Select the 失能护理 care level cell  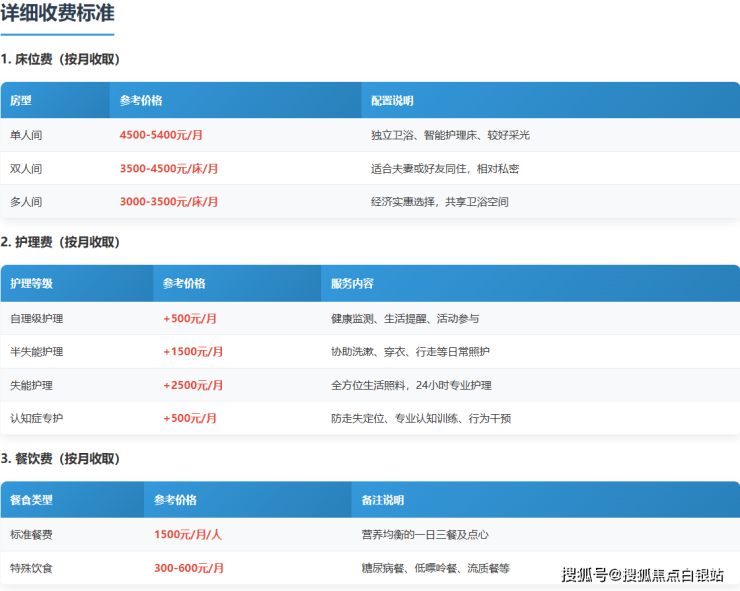31,385
